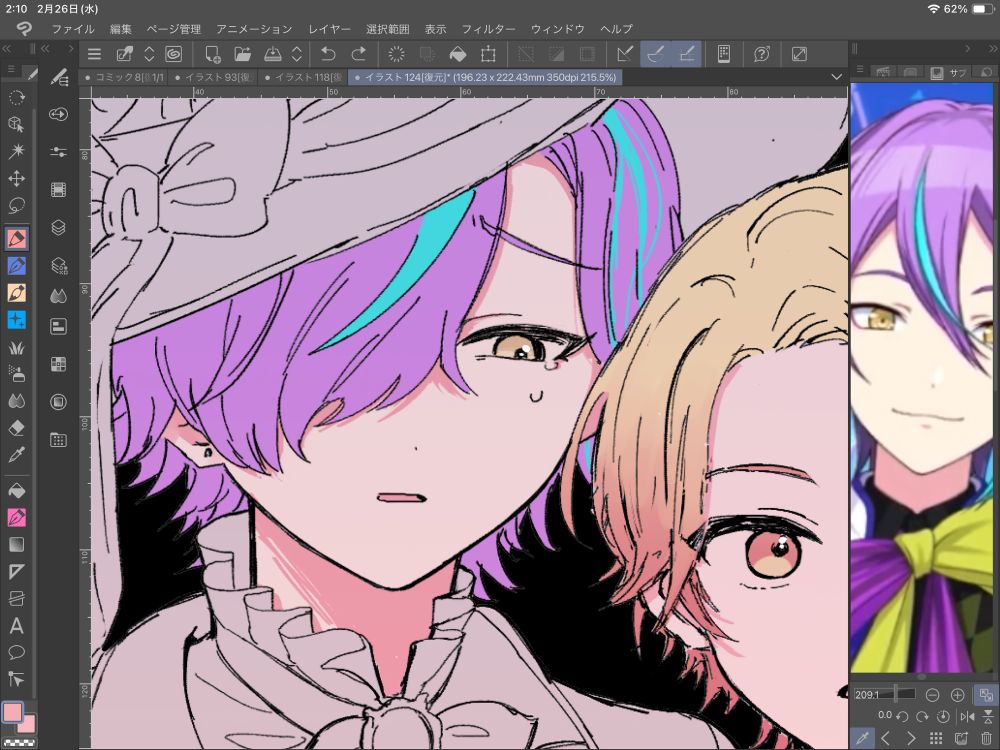
Task: Open the 編集 menu
Action: click(x=121, y=29)
